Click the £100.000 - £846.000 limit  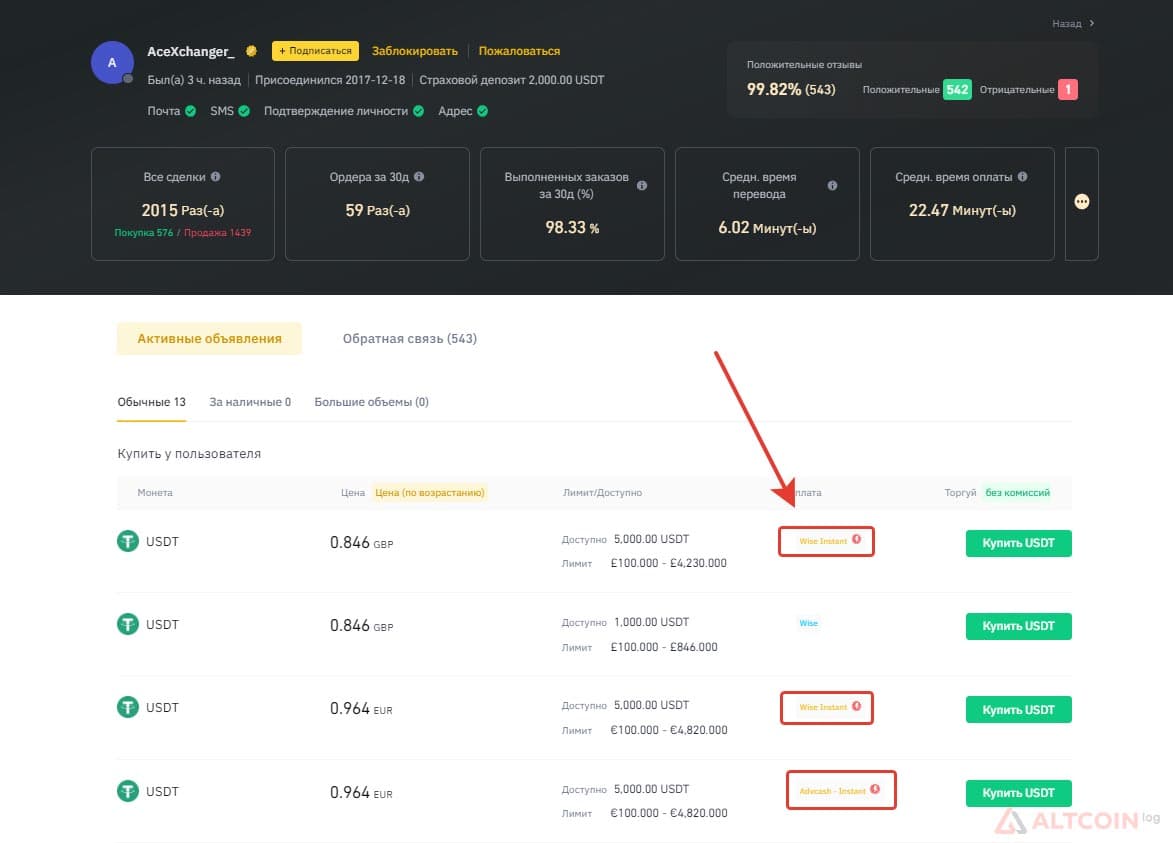click(664, 647)
